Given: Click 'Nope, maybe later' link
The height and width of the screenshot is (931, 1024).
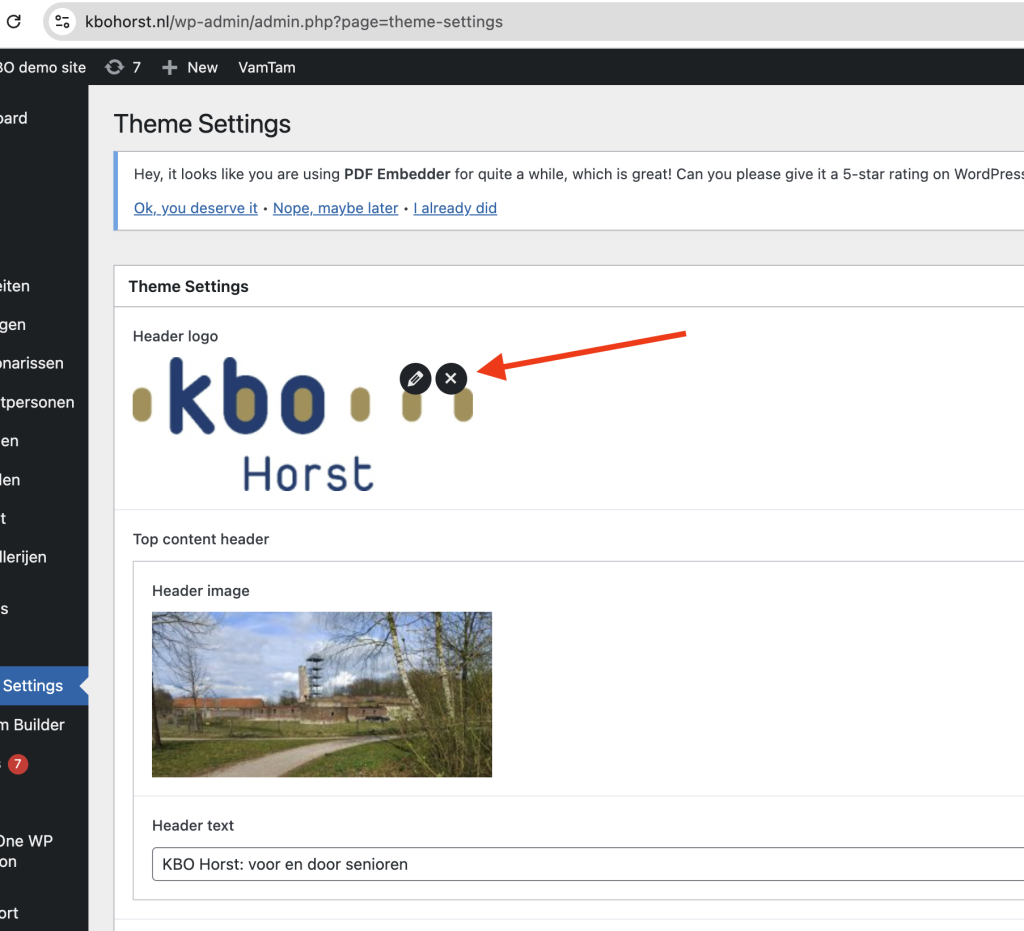Looking at the screenshot, I should tap(336, 208).
